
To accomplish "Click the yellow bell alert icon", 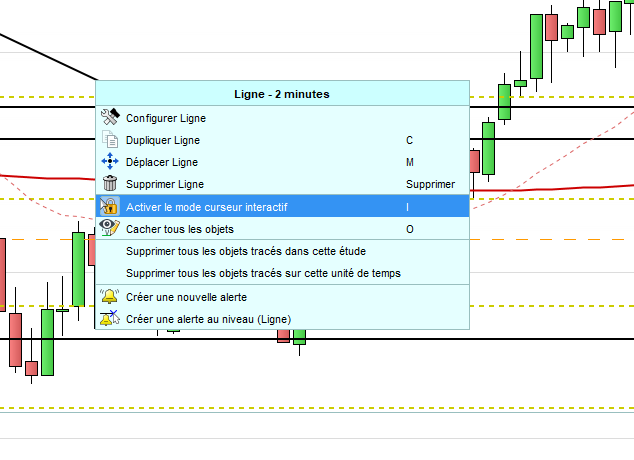I will coord(110,296).
